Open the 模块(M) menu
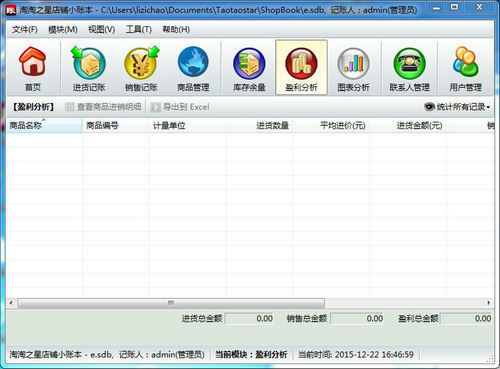 [x=63, y=30]
